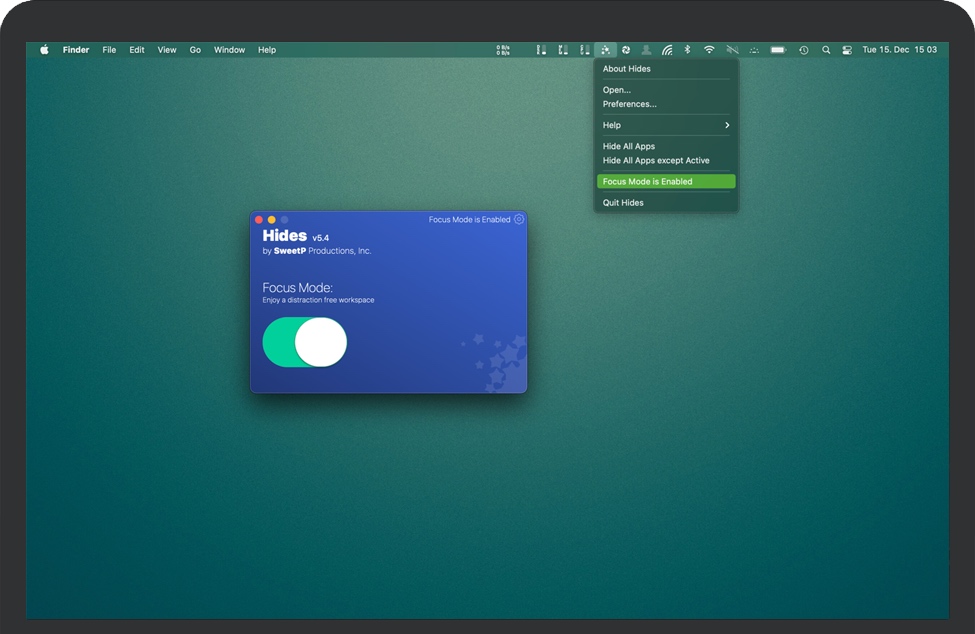The image size is (975, 634).
Task: Select Hide All Apps
Action: coord(666,147)
